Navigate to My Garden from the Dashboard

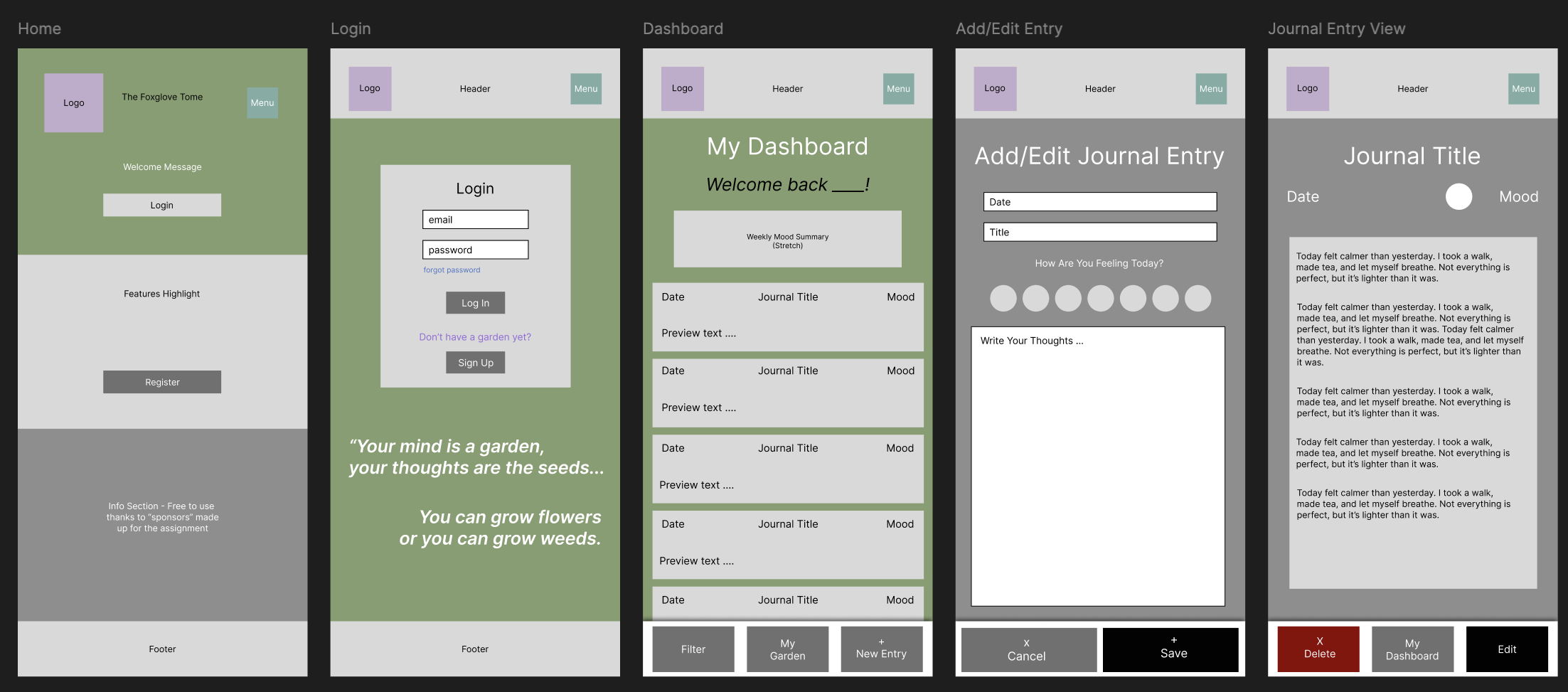[787, 649]
